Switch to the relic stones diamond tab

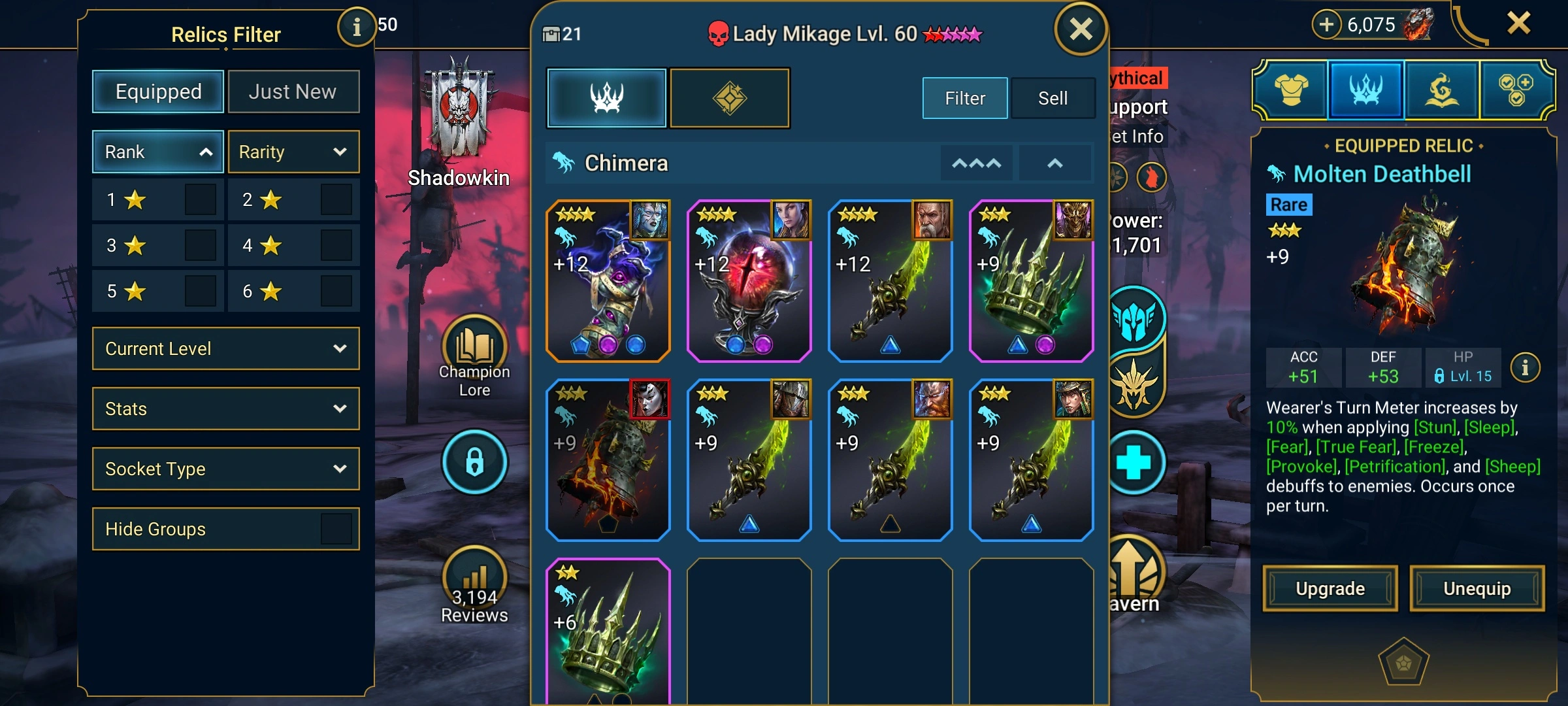[x=730, y=98]
